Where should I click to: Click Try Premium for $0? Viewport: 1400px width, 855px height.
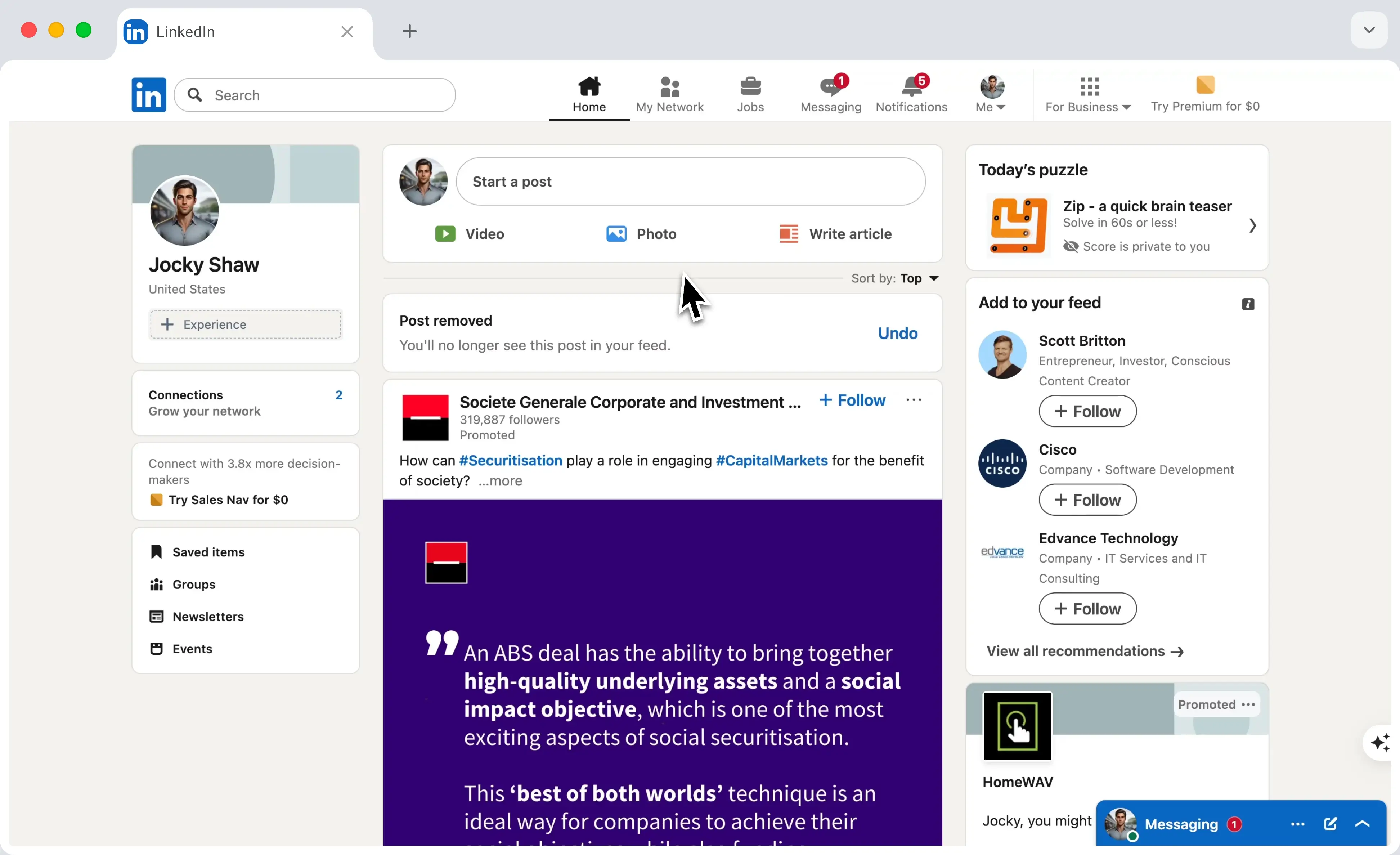1205,95
